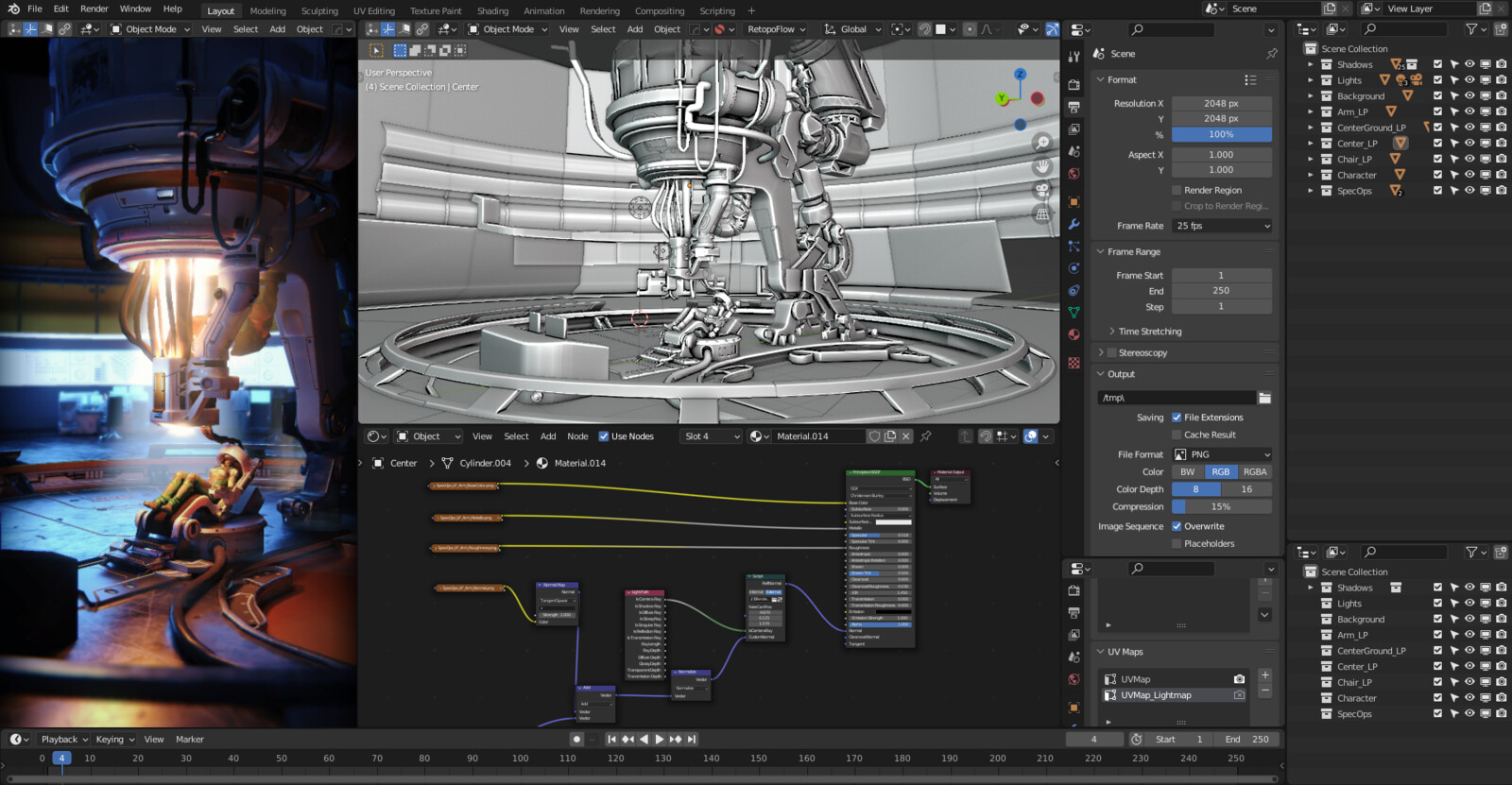Pin the node editor material
1512x785 pixels.
(926, 436)
